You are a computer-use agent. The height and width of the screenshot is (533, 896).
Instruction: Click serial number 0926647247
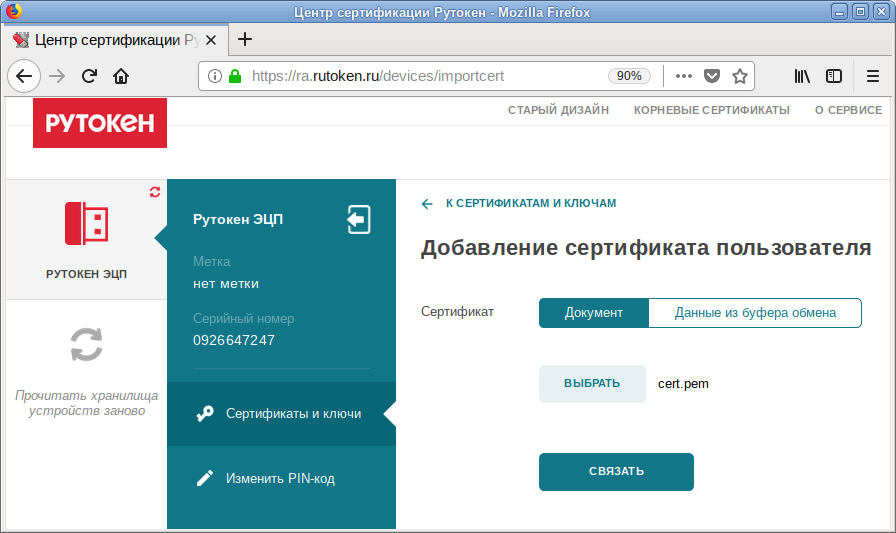234,340
